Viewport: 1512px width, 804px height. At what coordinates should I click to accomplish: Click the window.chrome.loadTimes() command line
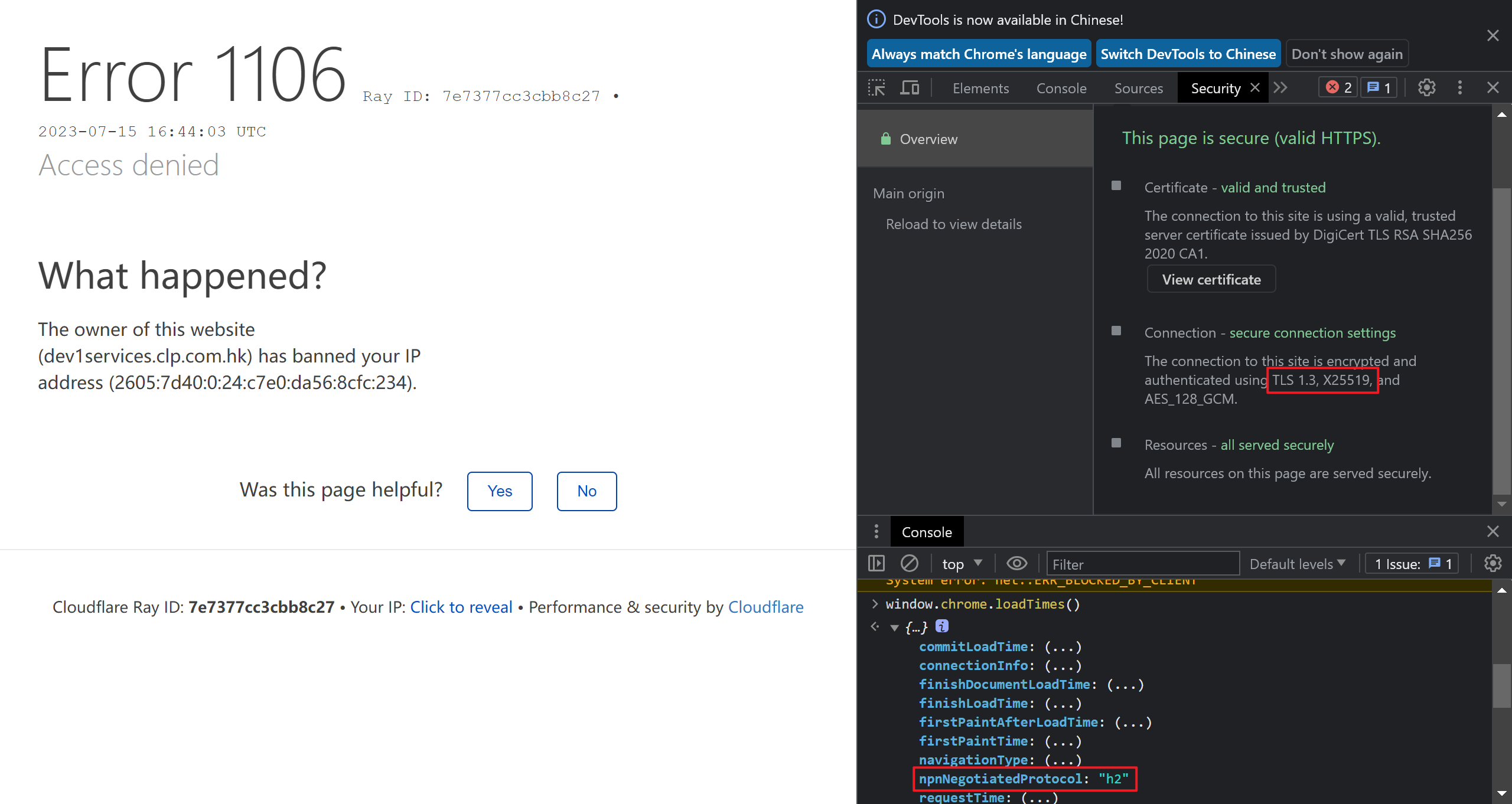983,604
